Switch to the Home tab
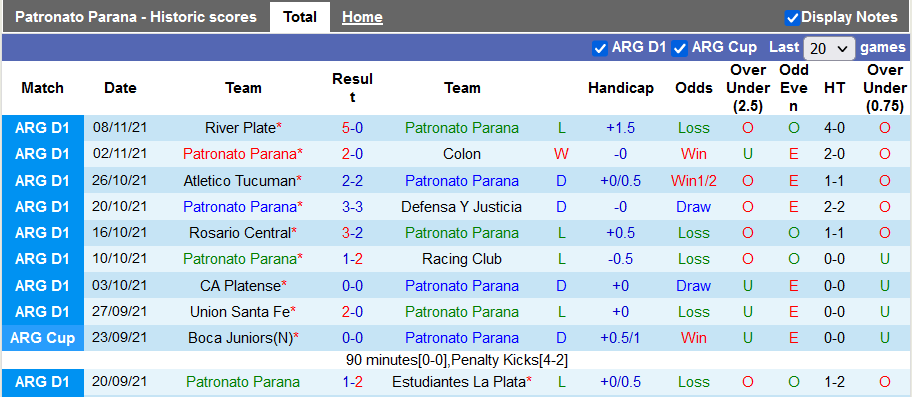Image resolution: width=912 pixels, height=397 pixels. point(362,17)
